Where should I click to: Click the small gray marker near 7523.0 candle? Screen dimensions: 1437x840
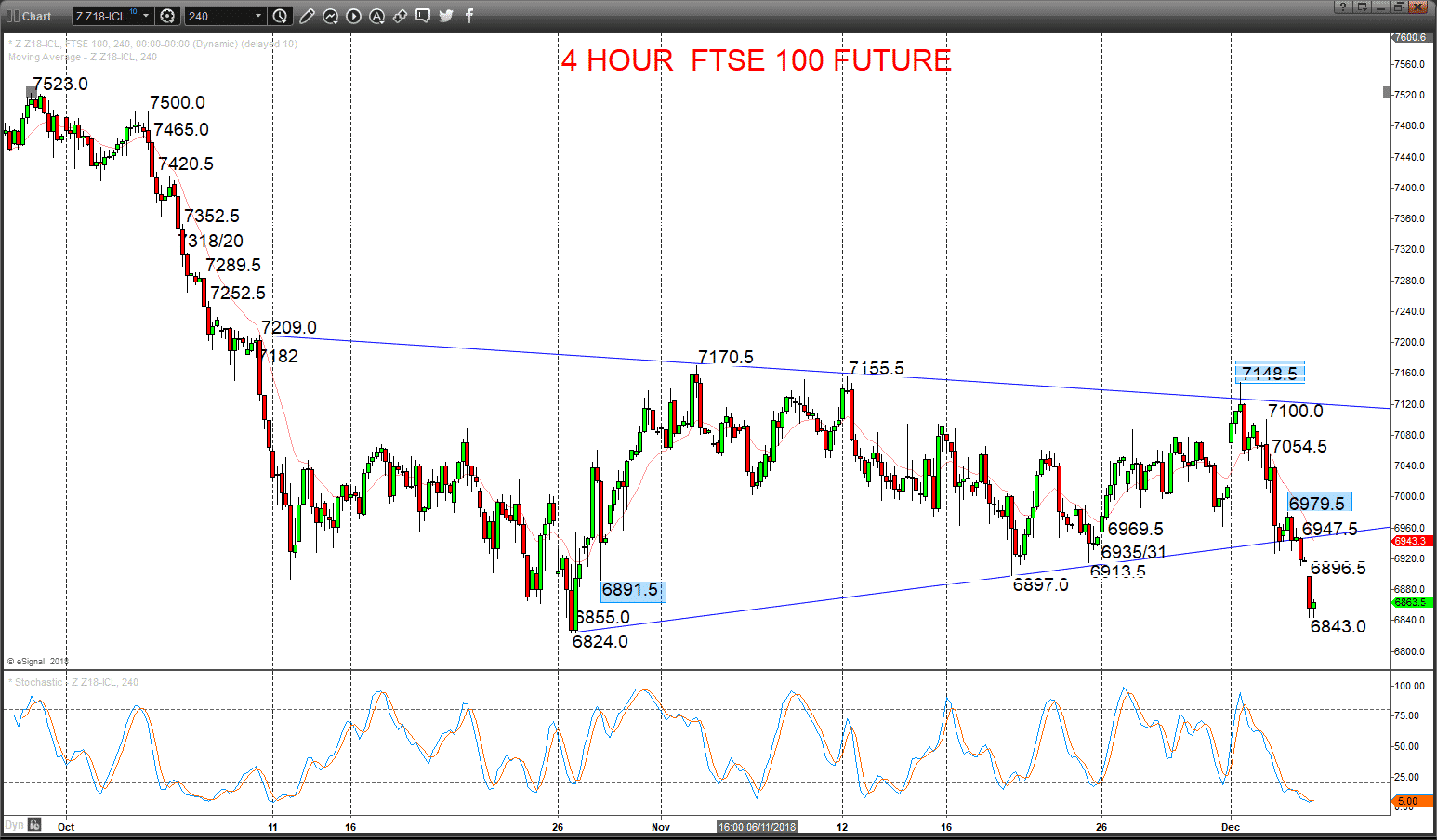[x=32, y=91]
